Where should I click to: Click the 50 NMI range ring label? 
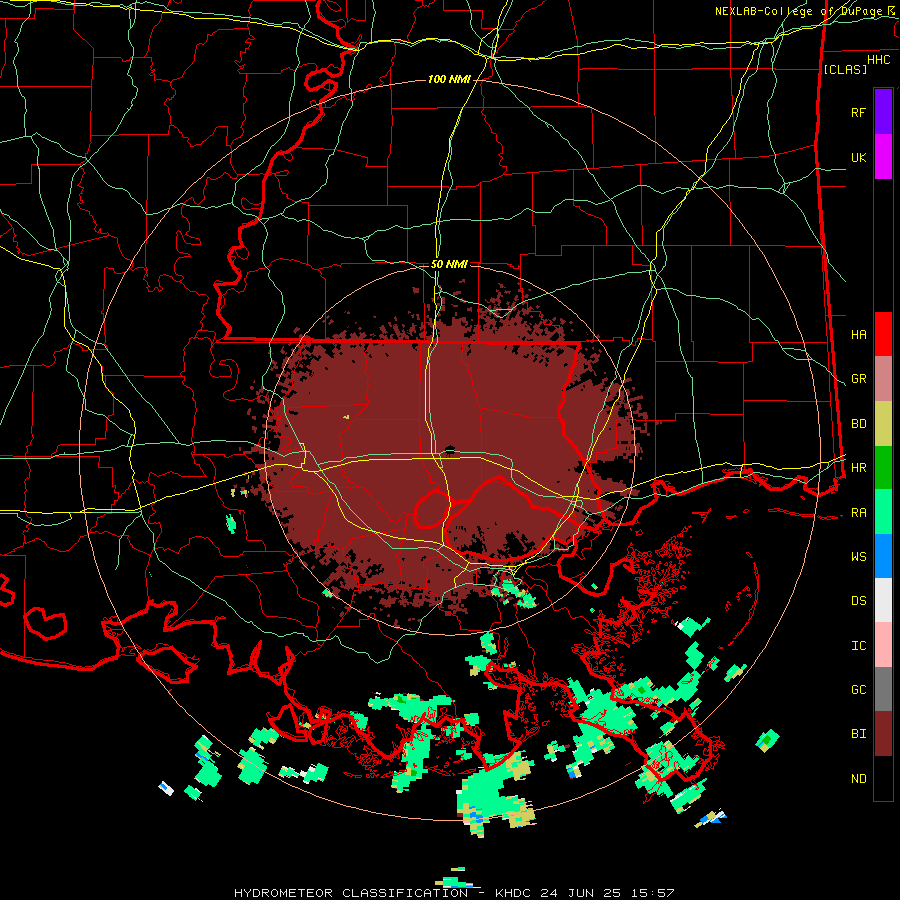click(x=449, y=264)
